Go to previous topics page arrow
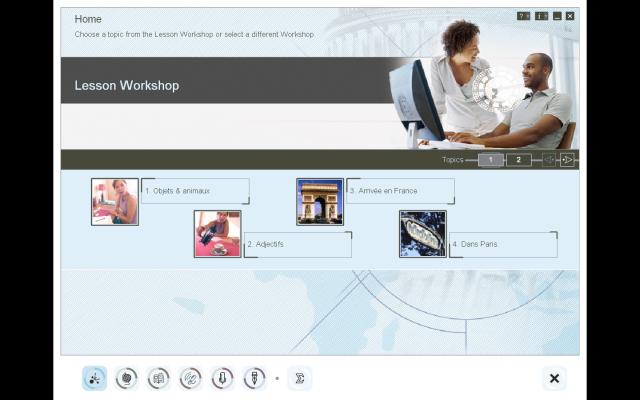 (548, 160)
